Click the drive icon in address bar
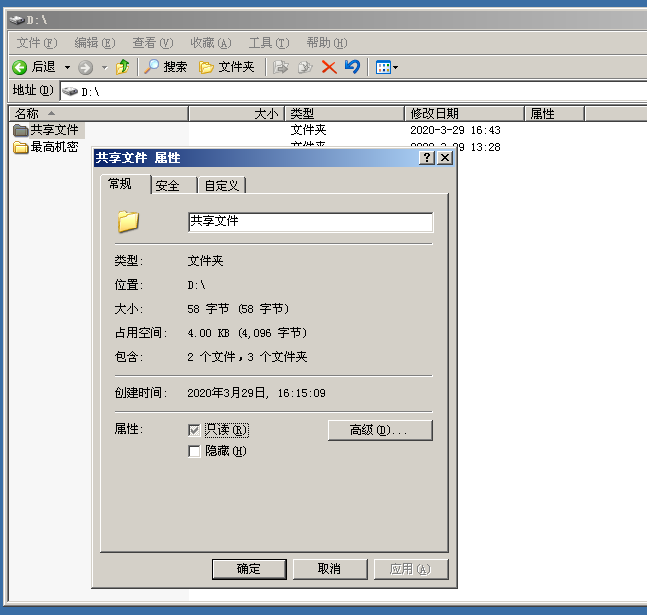 70,91
